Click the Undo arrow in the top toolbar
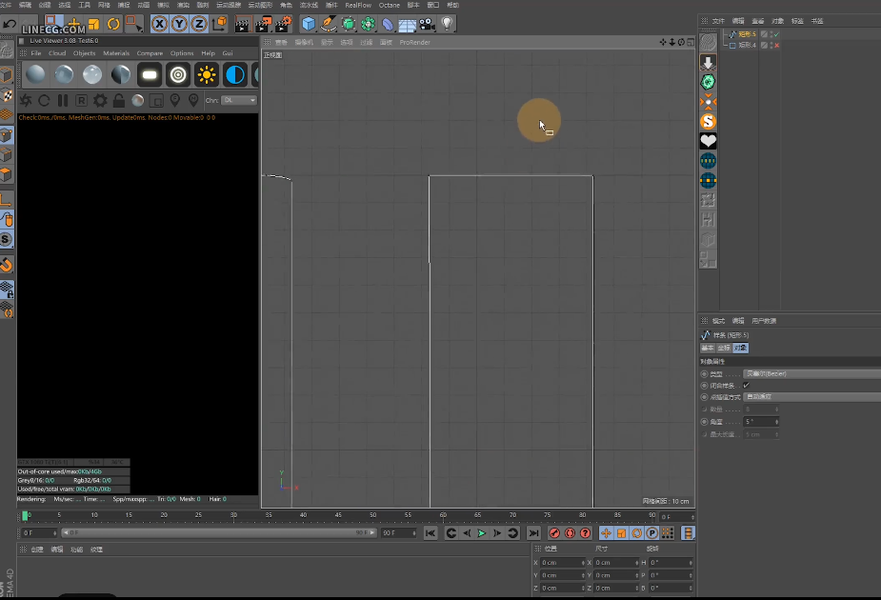This screenshot has width=881, height=600. click(x=10, y=24)
